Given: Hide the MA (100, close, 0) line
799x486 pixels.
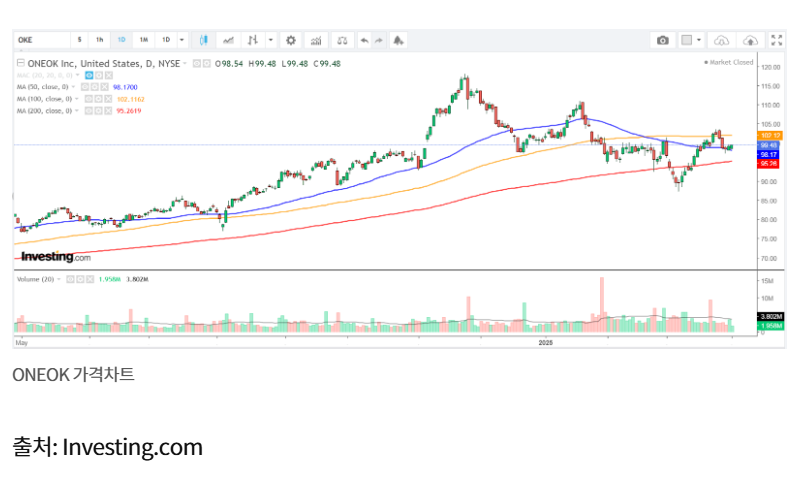Looking at the screenshot, I should pyautogui.click(x=88, y=99).
